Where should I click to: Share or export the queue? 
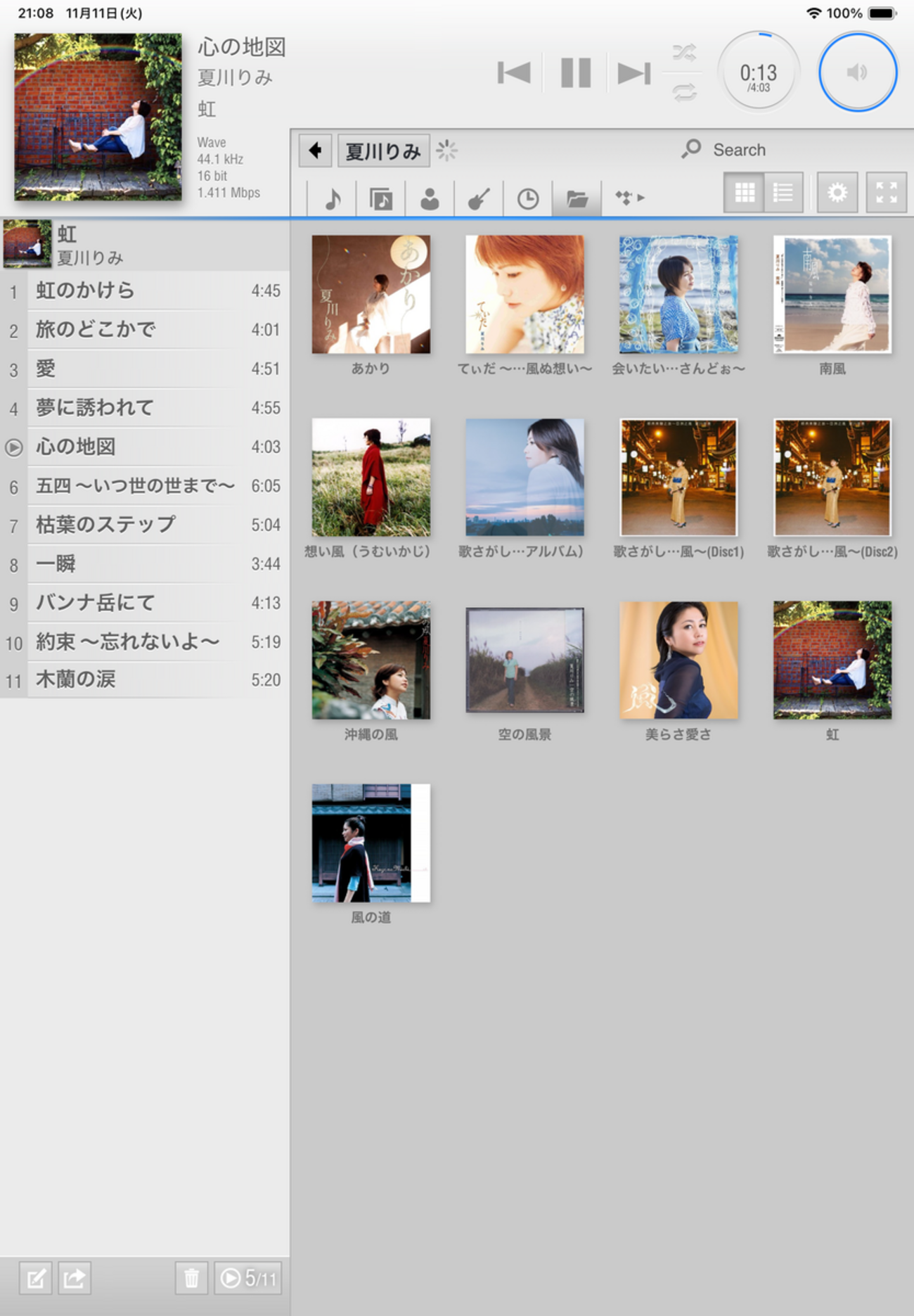(x=75, y=1277)
